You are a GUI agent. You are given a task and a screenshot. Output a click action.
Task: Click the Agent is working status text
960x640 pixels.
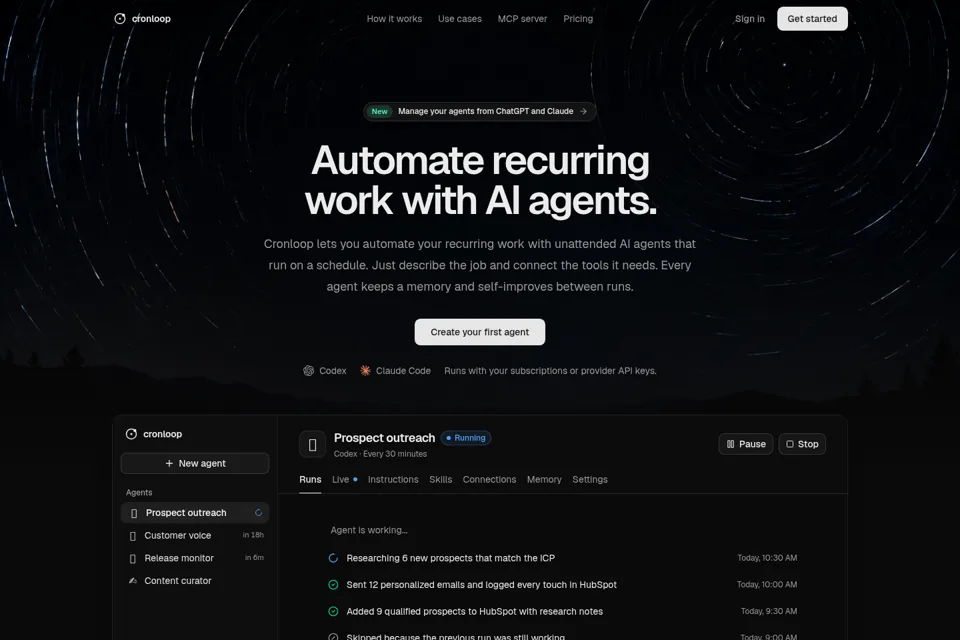tap(369, 530)
